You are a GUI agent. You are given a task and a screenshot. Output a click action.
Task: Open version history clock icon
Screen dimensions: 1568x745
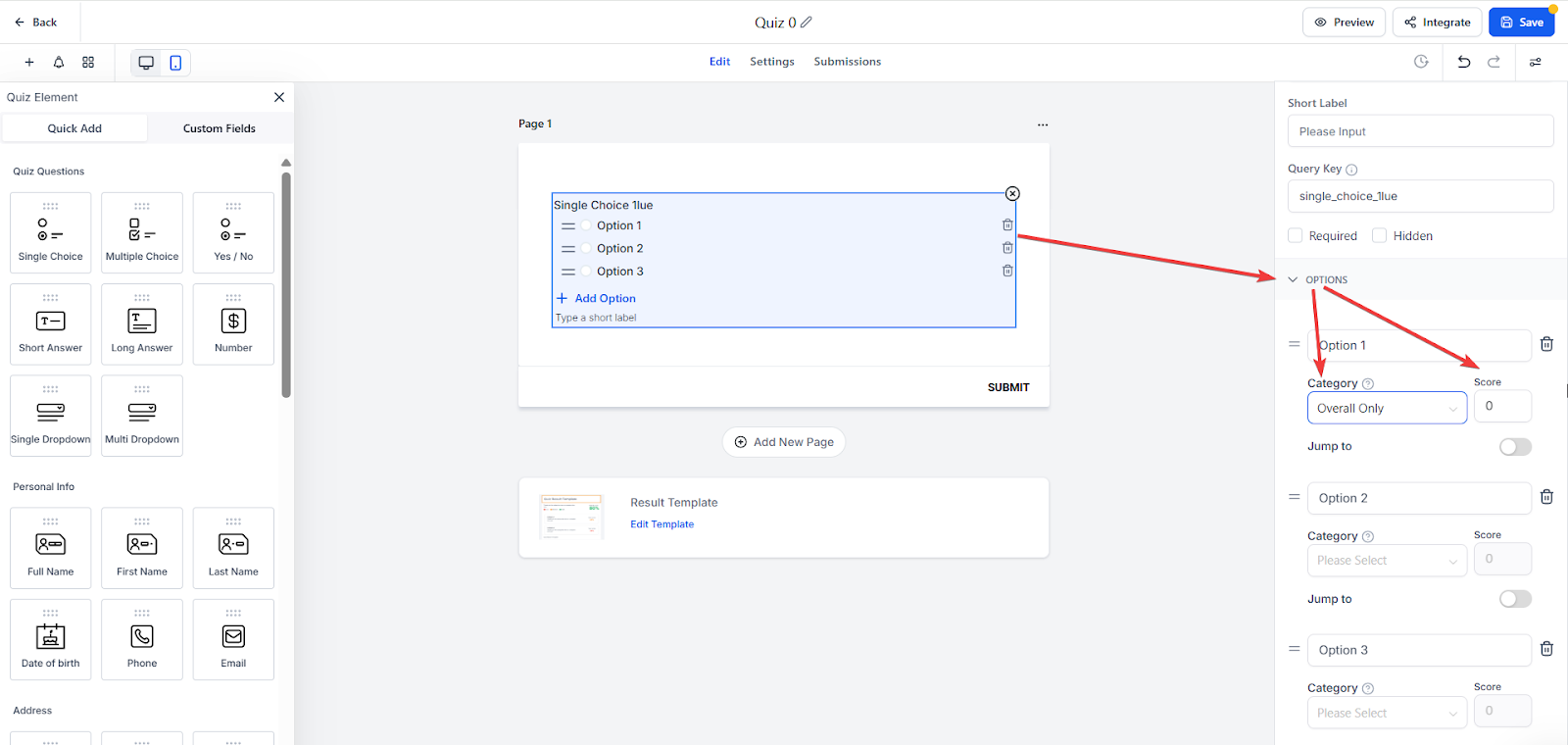pyautogui.click(x=1421, y=62)
